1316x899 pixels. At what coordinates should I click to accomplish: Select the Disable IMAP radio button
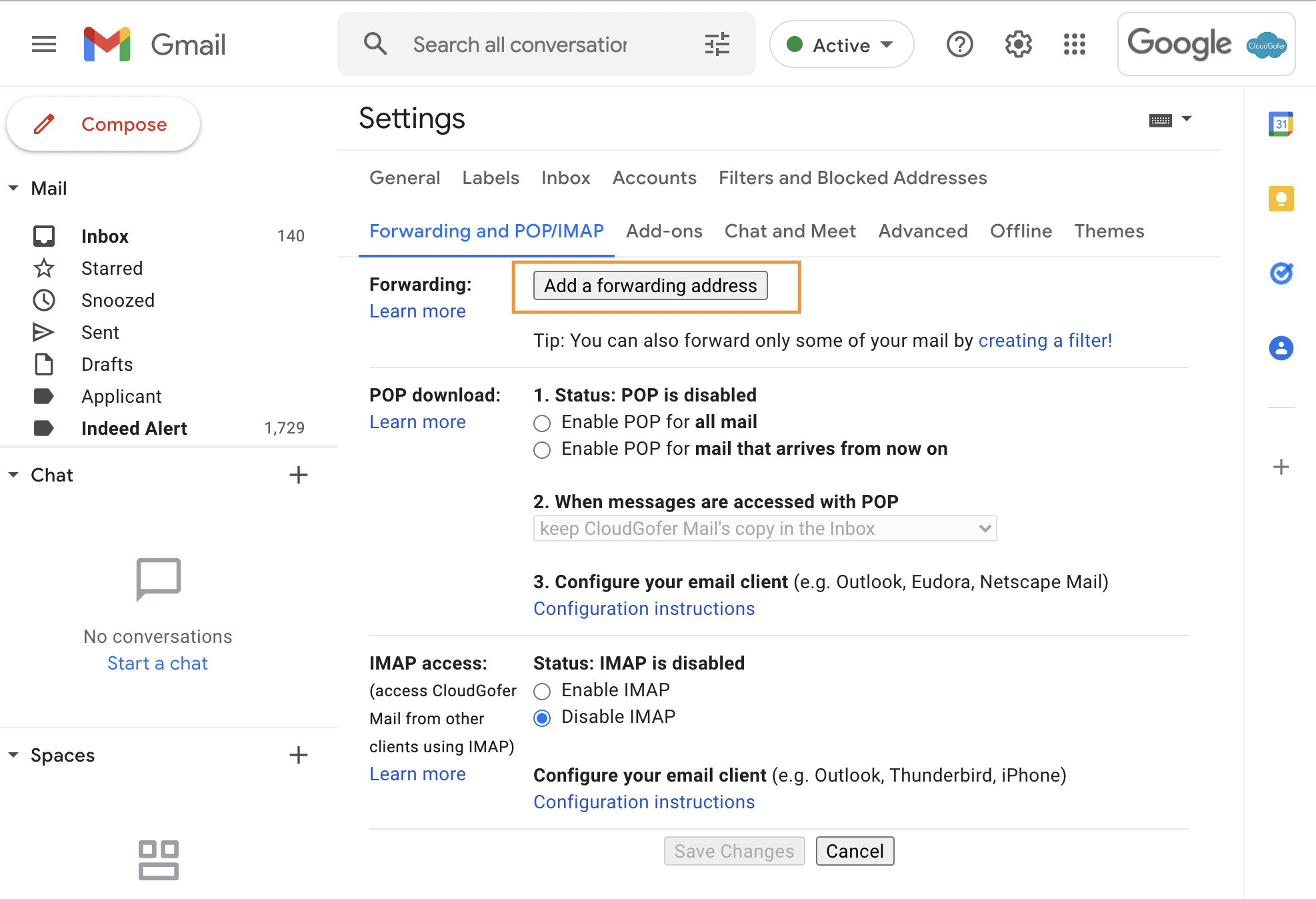(x=542, y=718)
